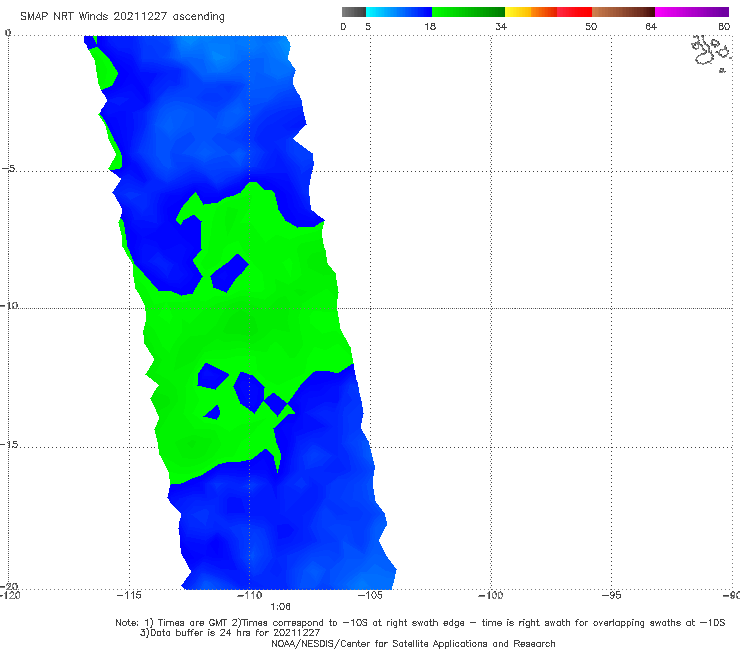Click the color bar label '5'
Viewport: 740px width, 650px height.
click(368, 26)
